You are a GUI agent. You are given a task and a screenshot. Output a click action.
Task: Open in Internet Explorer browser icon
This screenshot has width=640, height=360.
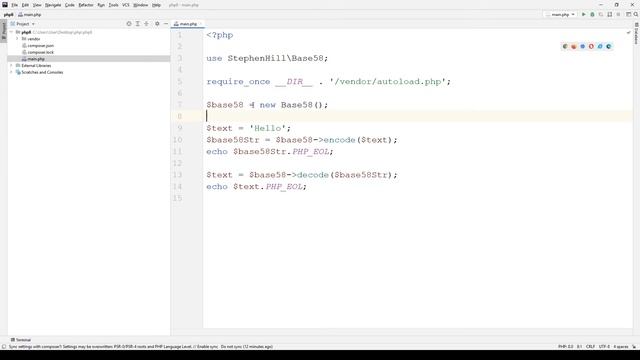click(600, 47)
